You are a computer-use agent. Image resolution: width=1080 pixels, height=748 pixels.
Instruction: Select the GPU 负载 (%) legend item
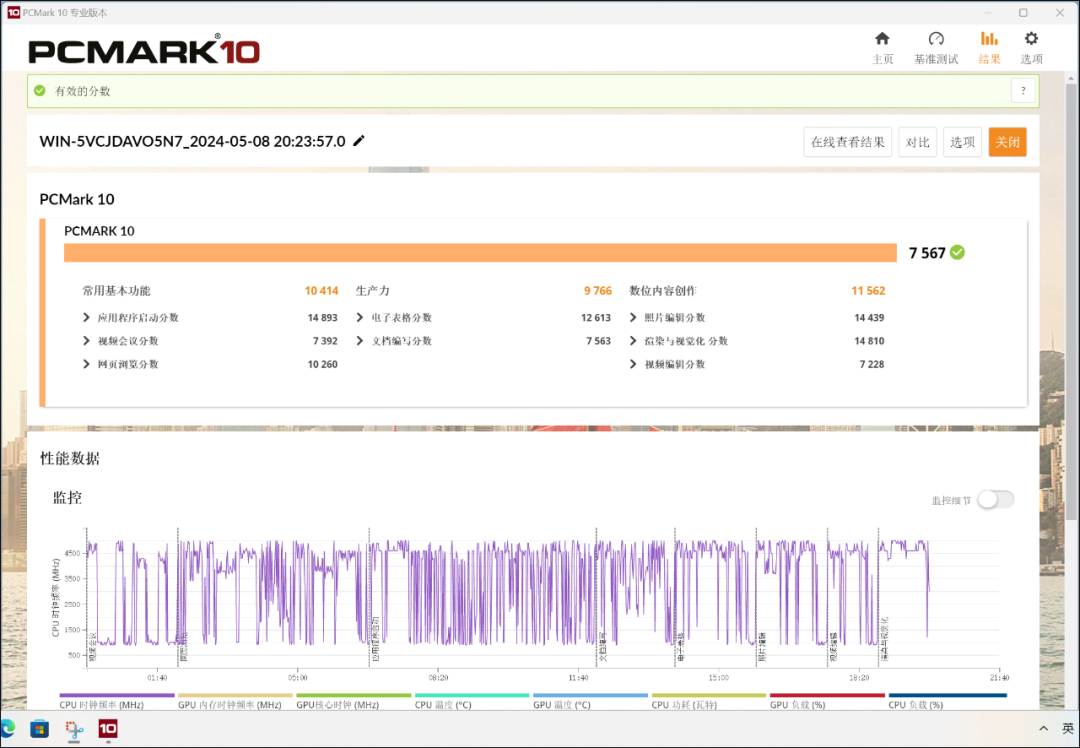(827, 701)
